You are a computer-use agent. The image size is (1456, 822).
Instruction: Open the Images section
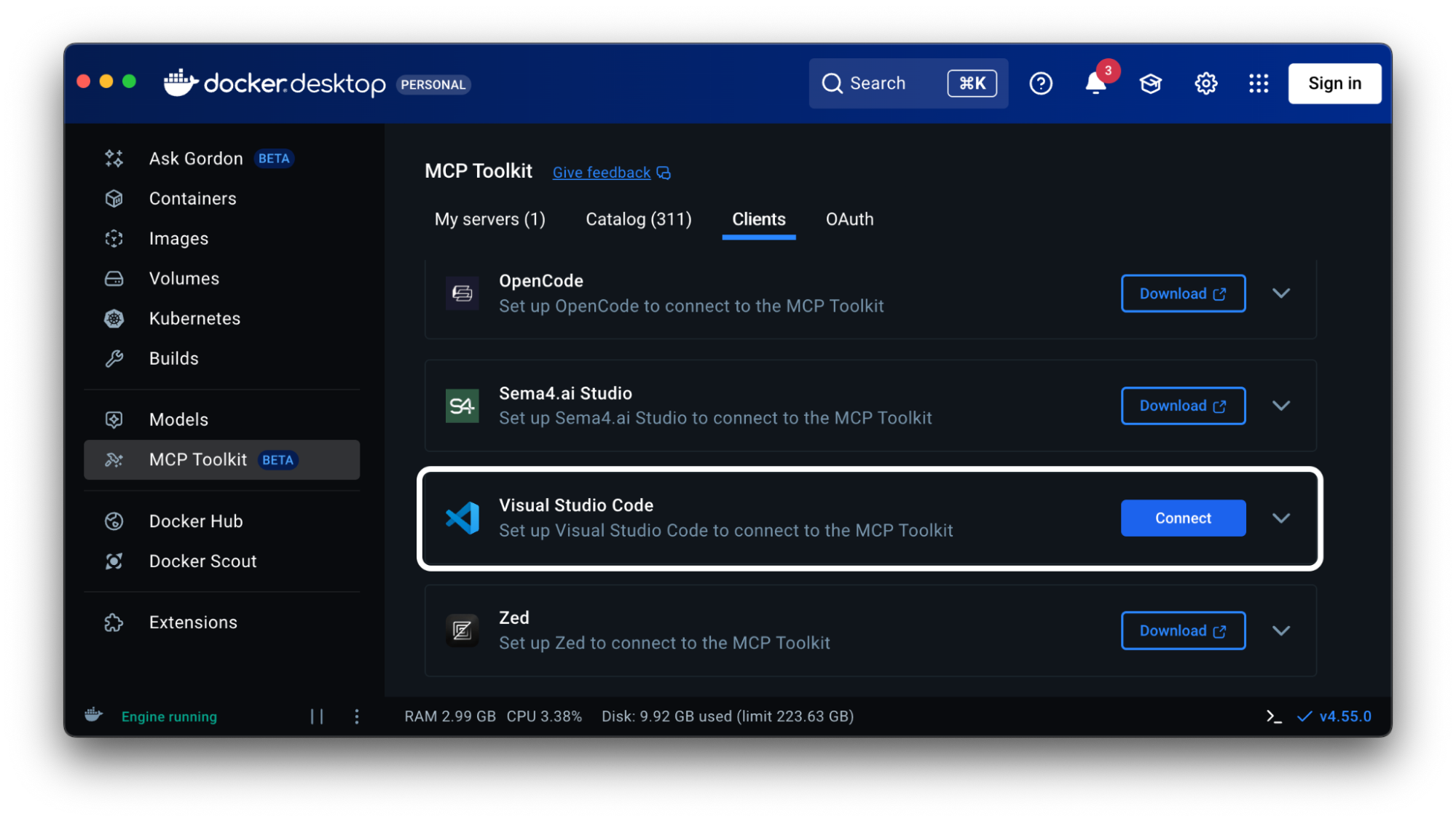click(178, 238)
